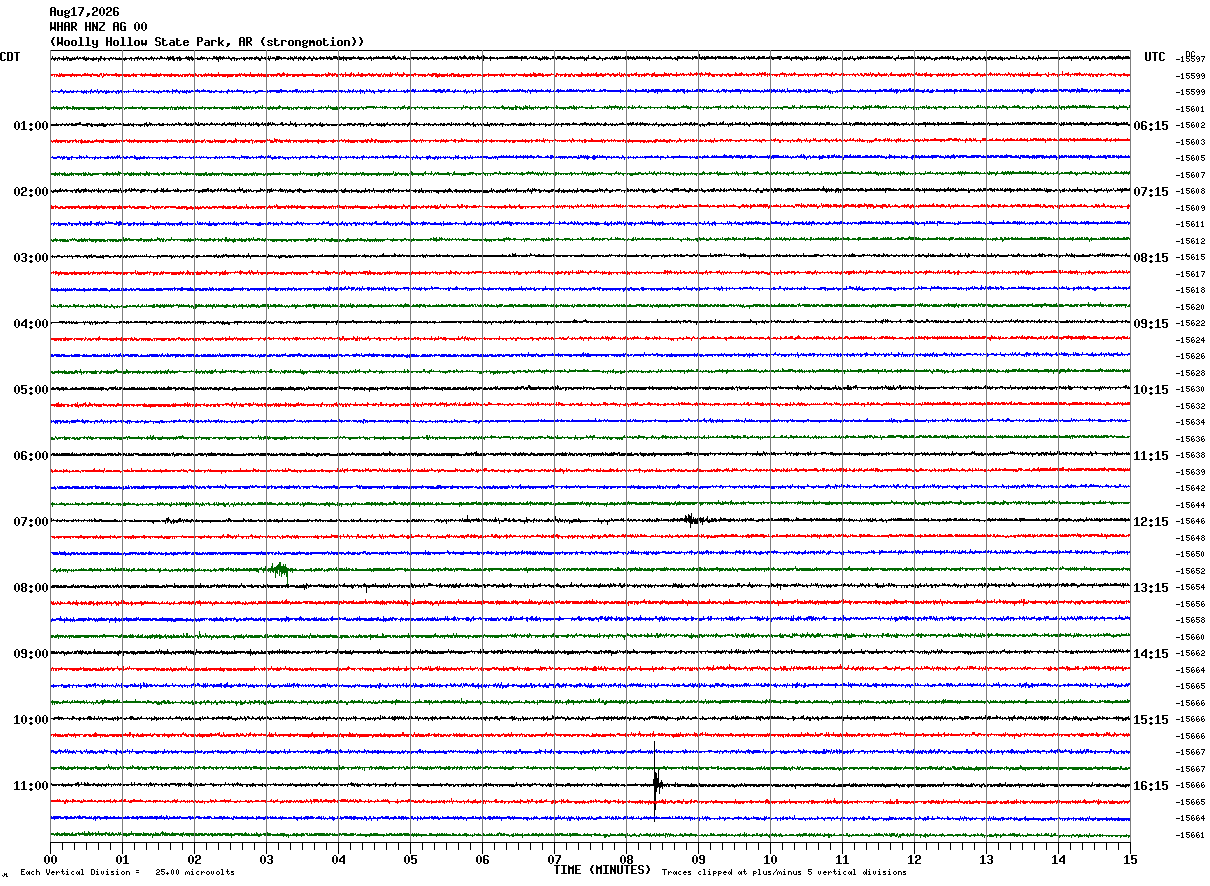Click the TIME (MINUTES) axis label
Viewport: 1210px width, 886px height.
(602, 870)
